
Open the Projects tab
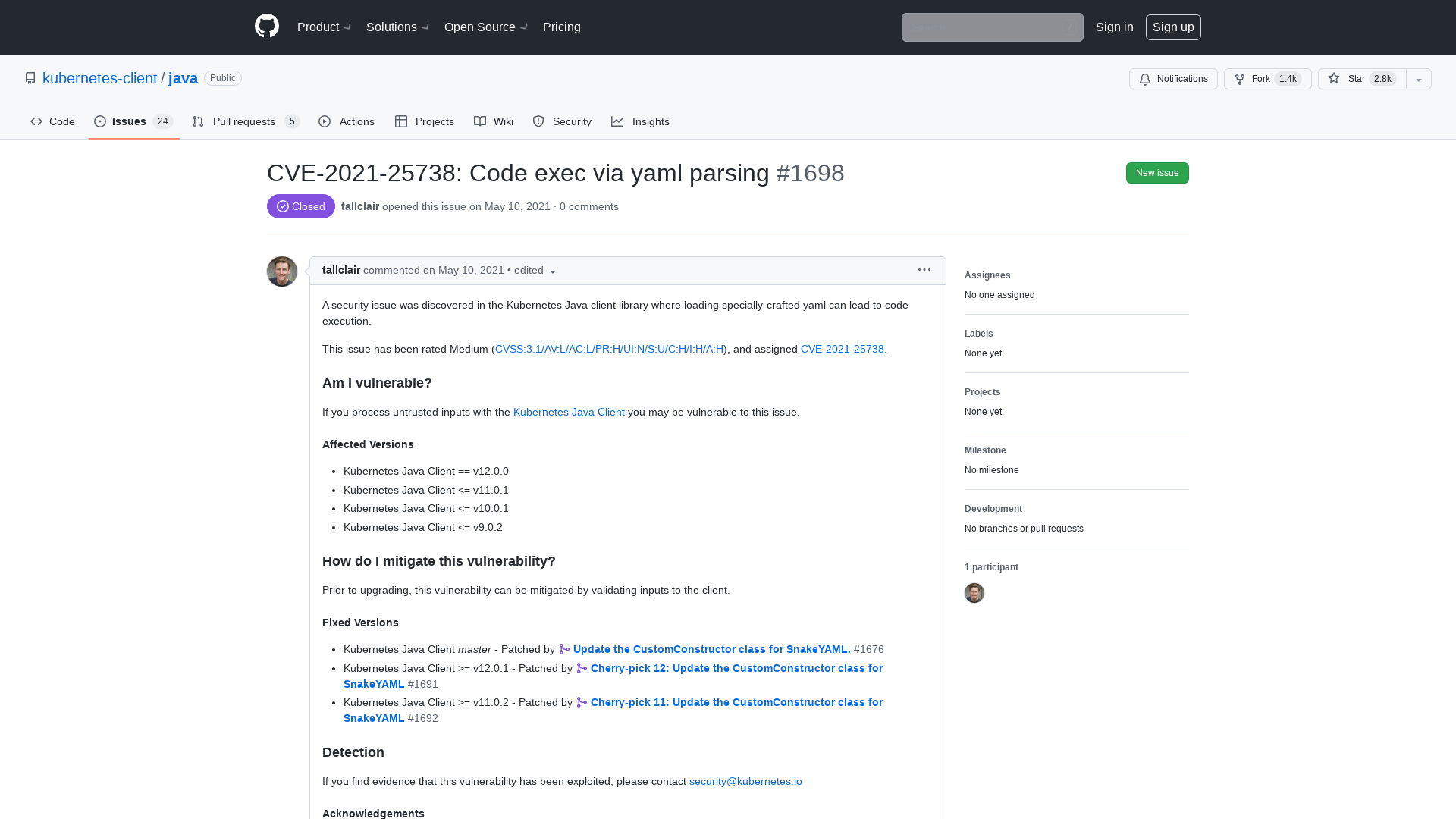pos(425,121)
